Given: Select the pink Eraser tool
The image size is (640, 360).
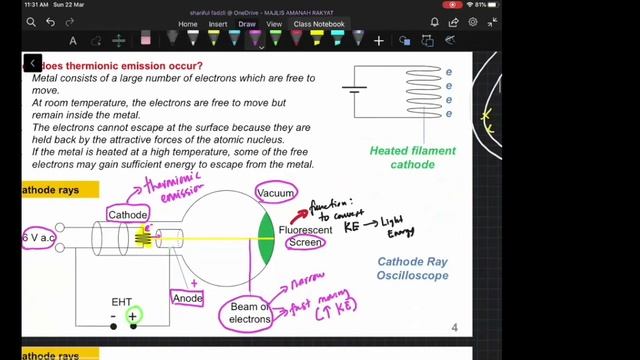Looking at the screenshot, I should [145, 38].
